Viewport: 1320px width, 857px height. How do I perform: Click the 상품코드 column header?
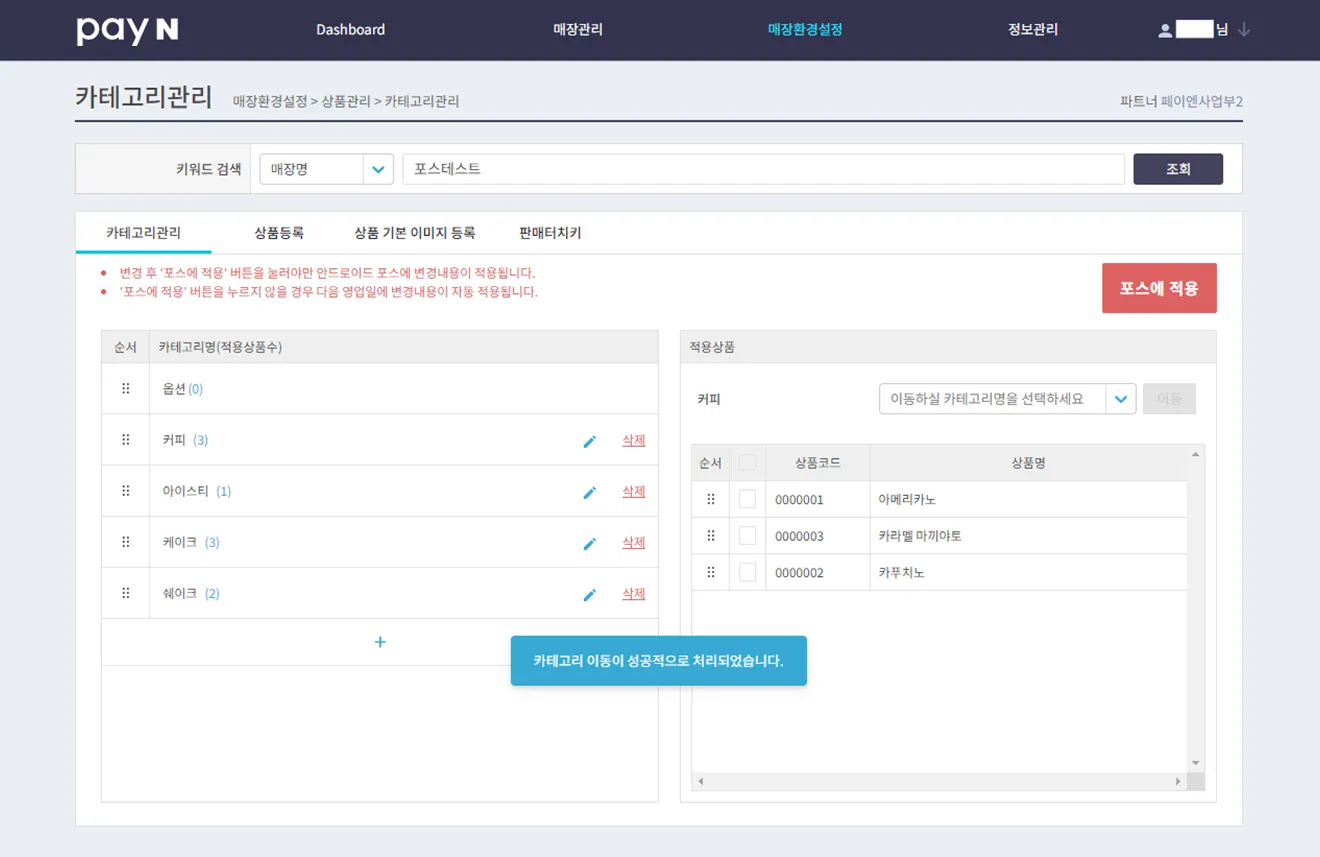(x=818, y=463)
